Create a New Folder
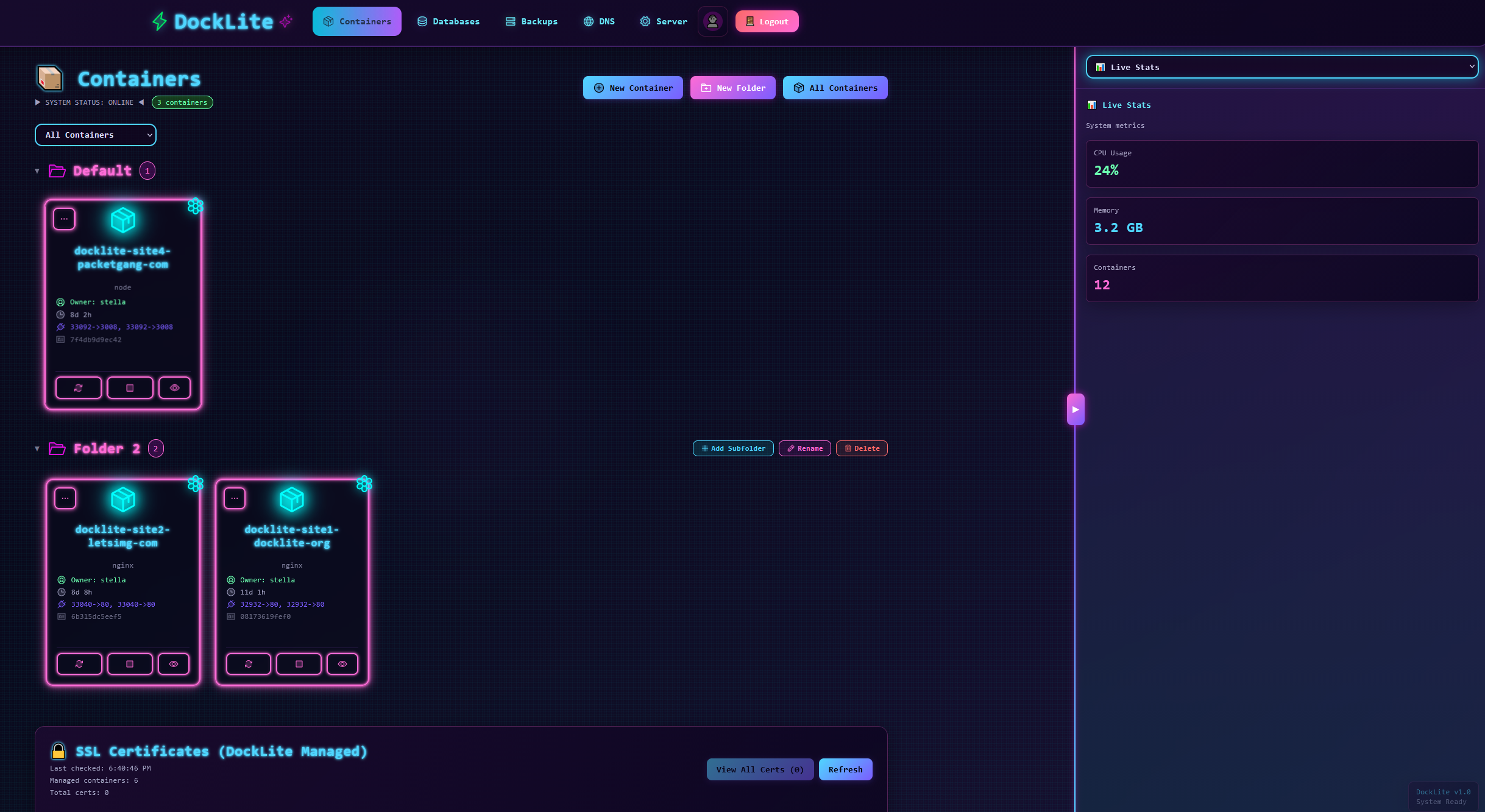This screenshot has height=812, width=1485. (x=733, y=88)
